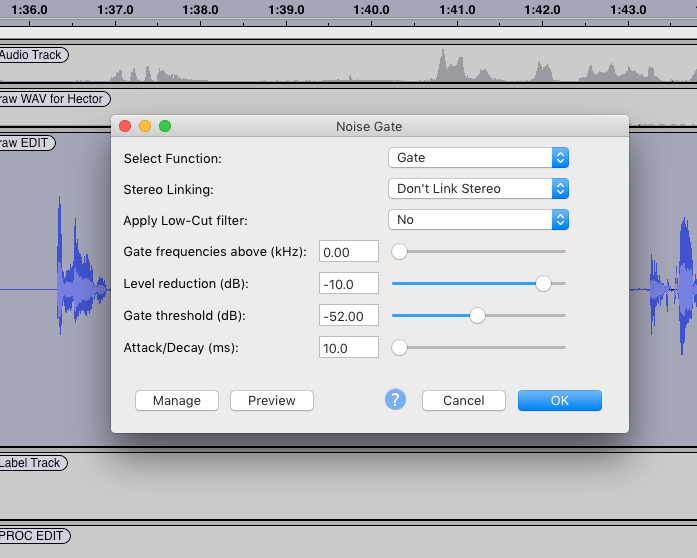Viewport: 697px width, 558px height.
Task: Click the Gate frequencies above input field
Action: tap(349, 252)
